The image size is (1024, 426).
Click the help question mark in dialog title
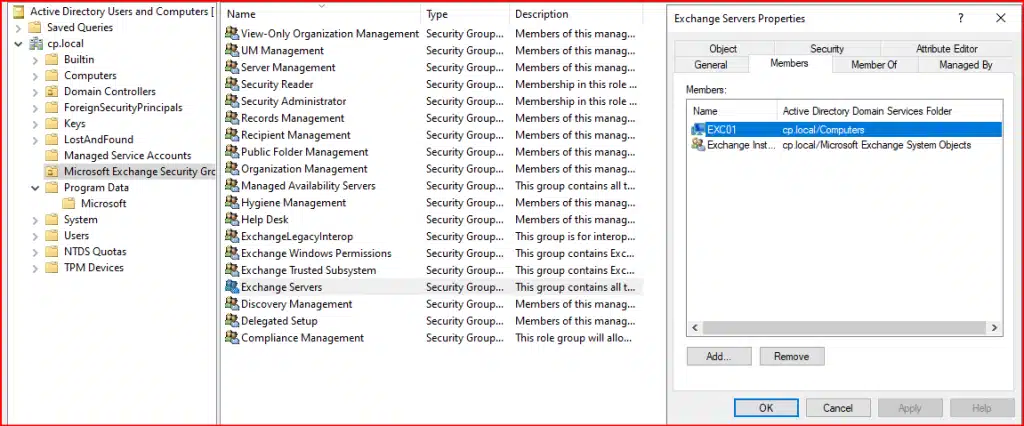[x=960, y=18]
